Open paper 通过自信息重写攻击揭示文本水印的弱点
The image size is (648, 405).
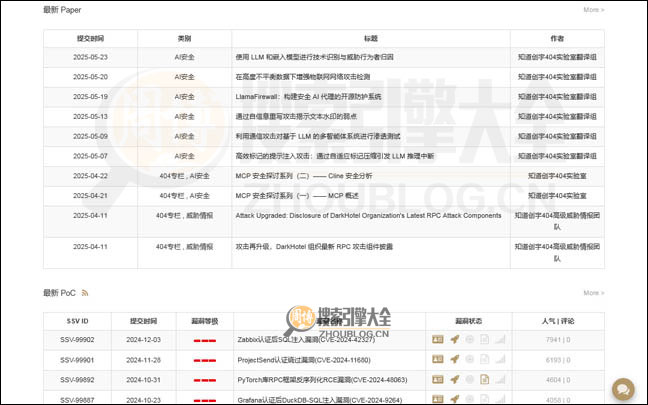[x=296, y=117]
